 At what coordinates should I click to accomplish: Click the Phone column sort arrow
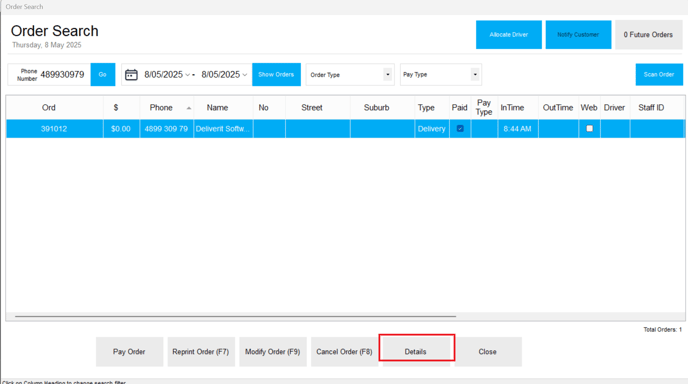tap(189, 108)
